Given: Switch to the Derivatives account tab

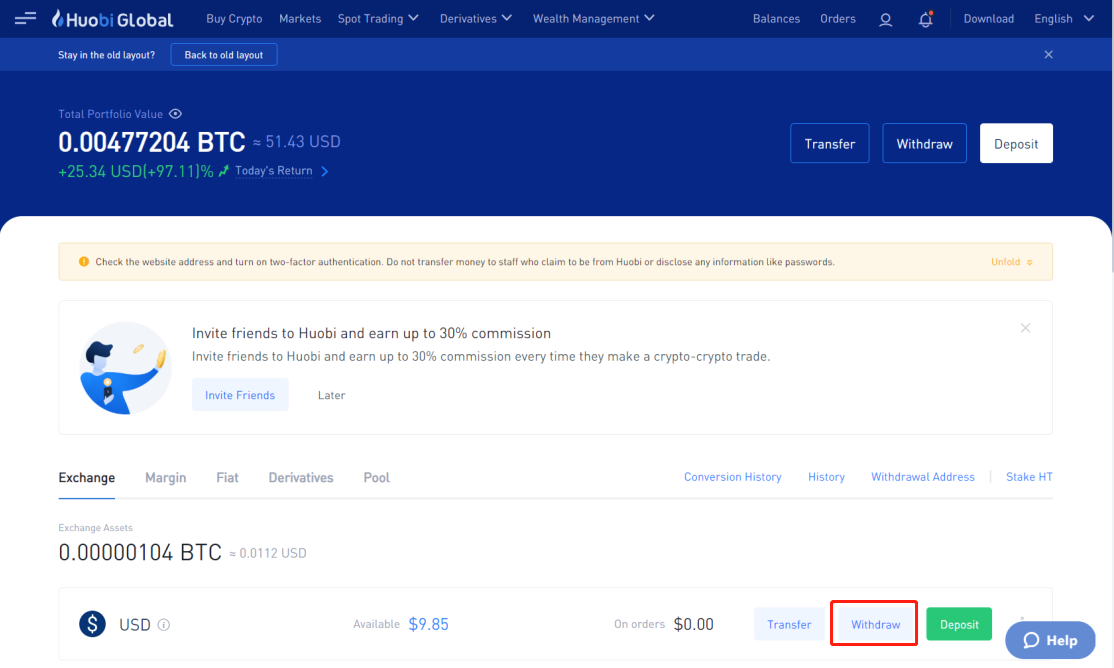Looking at the screenshot, I should click(301, 478).
